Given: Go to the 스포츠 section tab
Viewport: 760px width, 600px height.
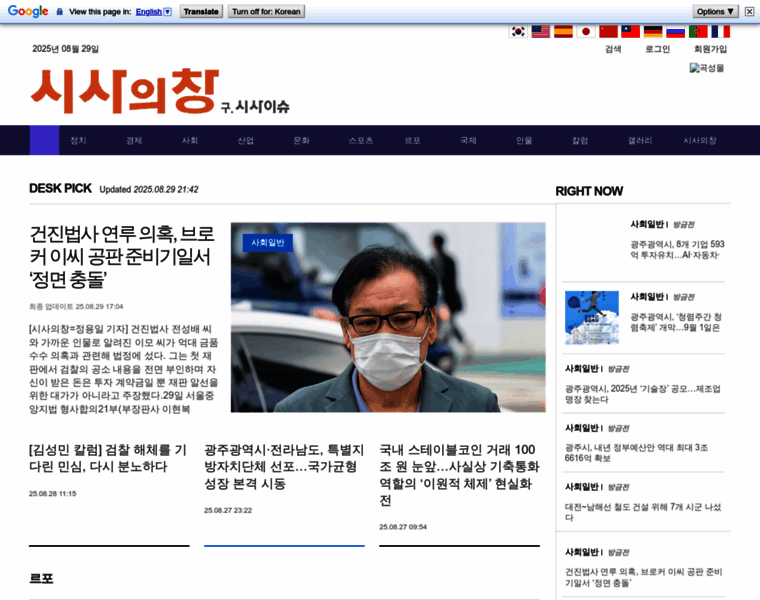Looking at the screenshot, I should click(x=361, y=141).
